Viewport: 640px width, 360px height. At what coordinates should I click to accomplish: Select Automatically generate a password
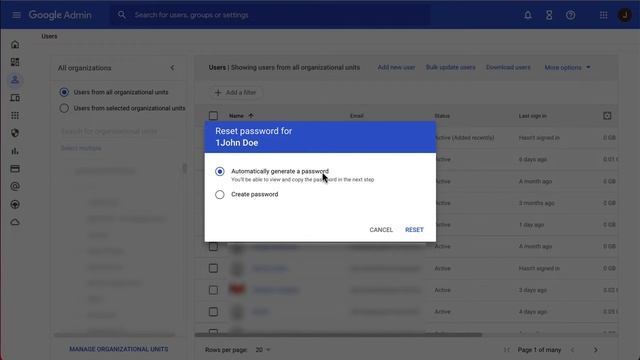click(220, 171)
